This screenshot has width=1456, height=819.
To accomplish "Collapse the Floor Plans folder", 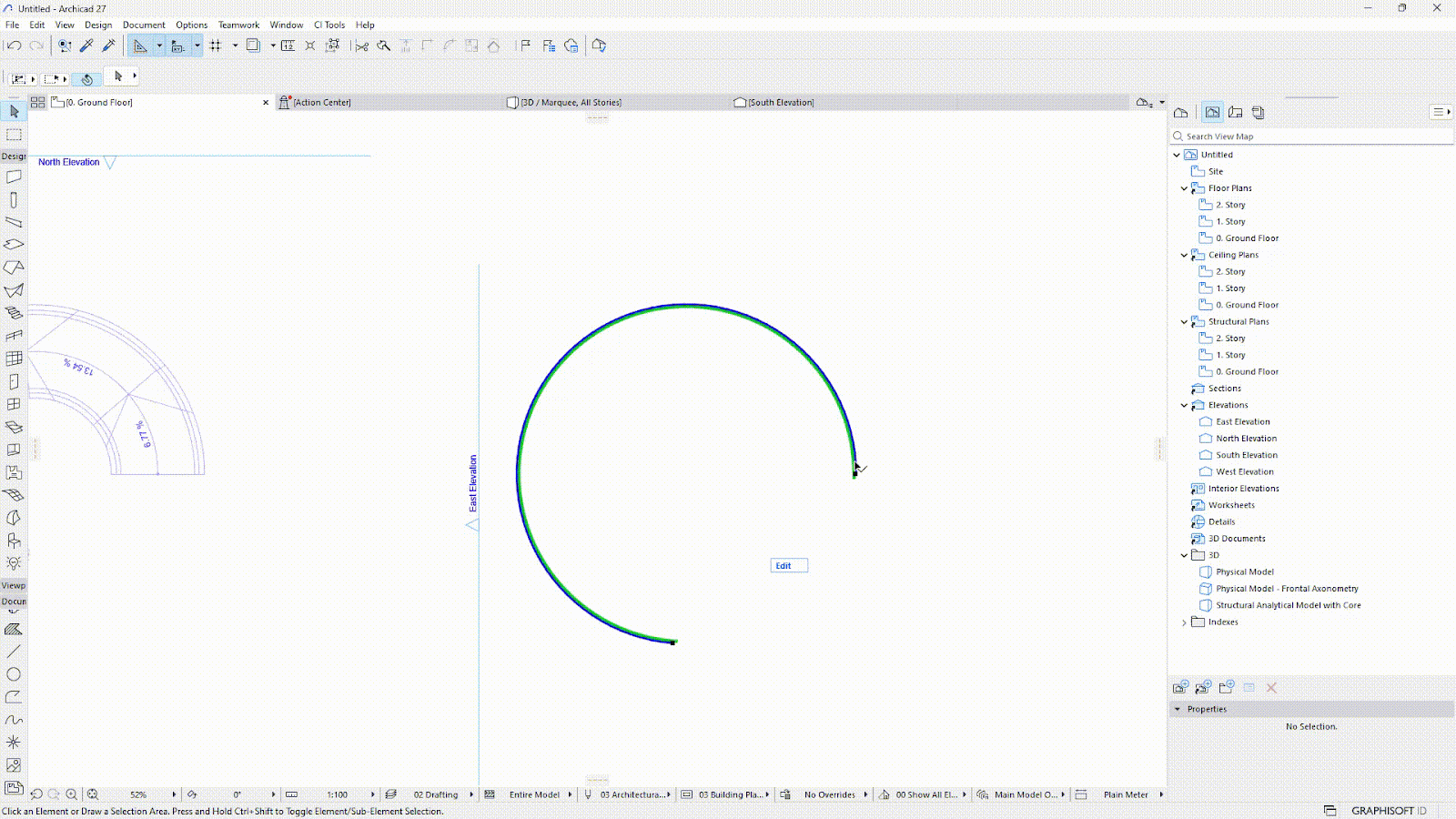I will [x=1184, y=188].
